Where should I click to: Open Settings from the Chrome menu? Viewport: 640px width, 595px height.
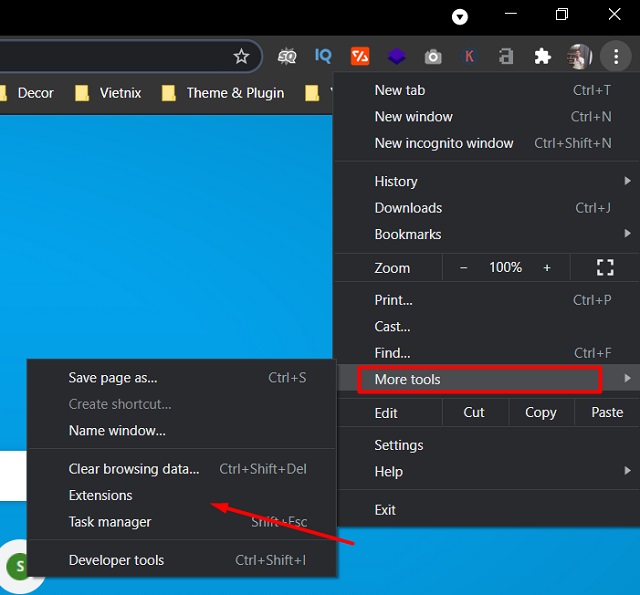487,445
